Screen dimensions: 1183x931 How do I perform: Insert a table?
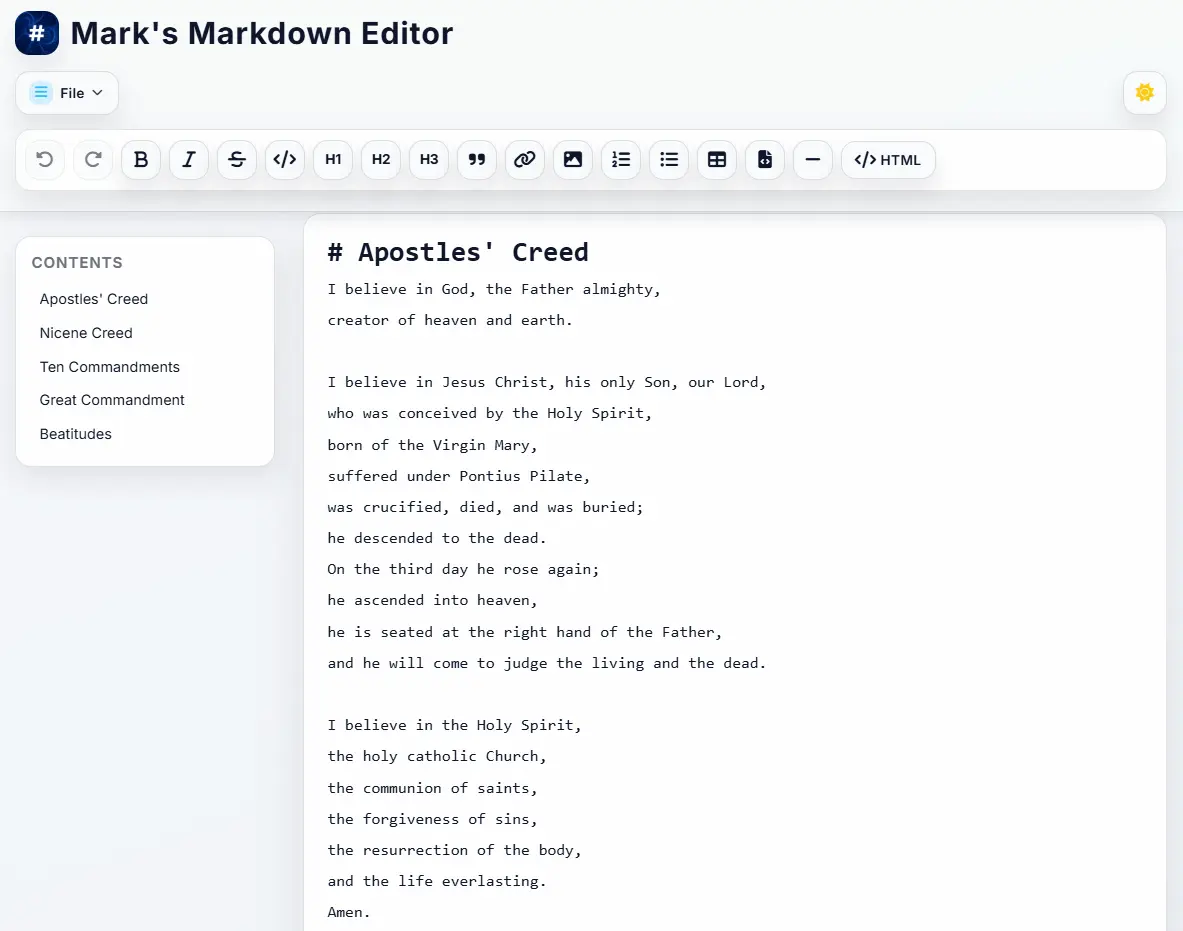click(x=716, y=160)
